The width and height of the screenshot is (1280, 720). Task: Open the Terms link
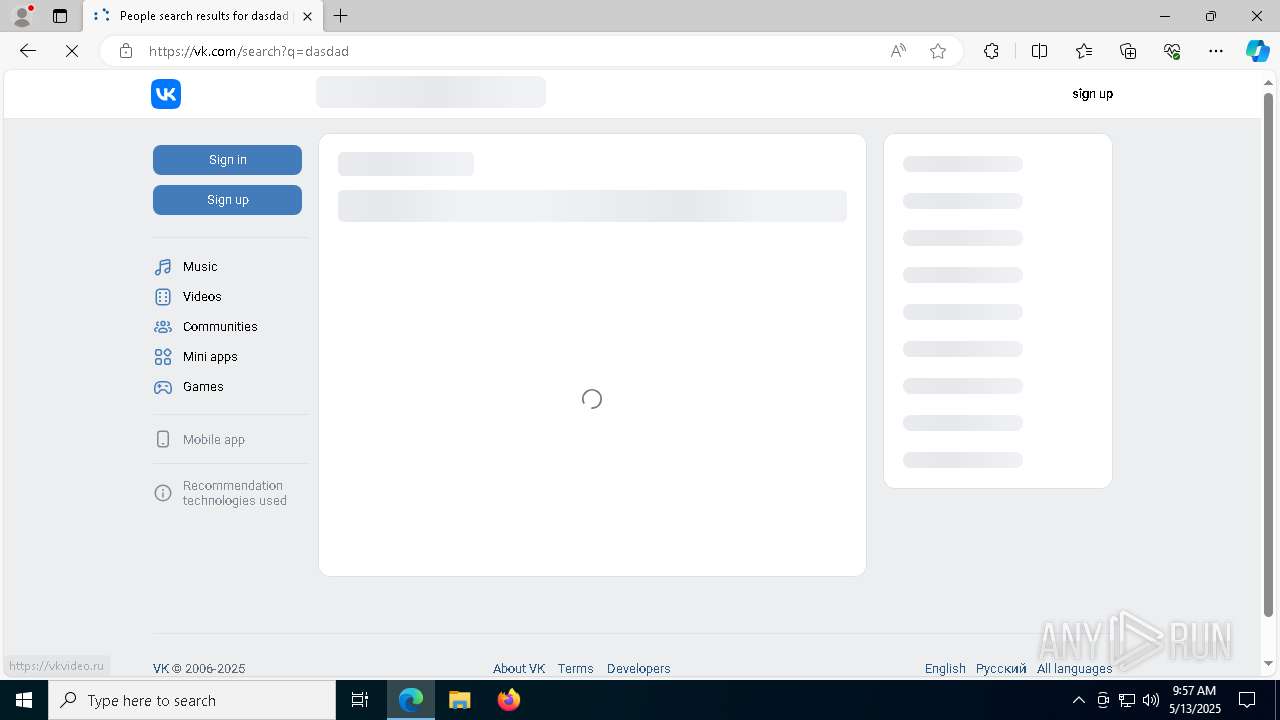[x=576, y=669]
